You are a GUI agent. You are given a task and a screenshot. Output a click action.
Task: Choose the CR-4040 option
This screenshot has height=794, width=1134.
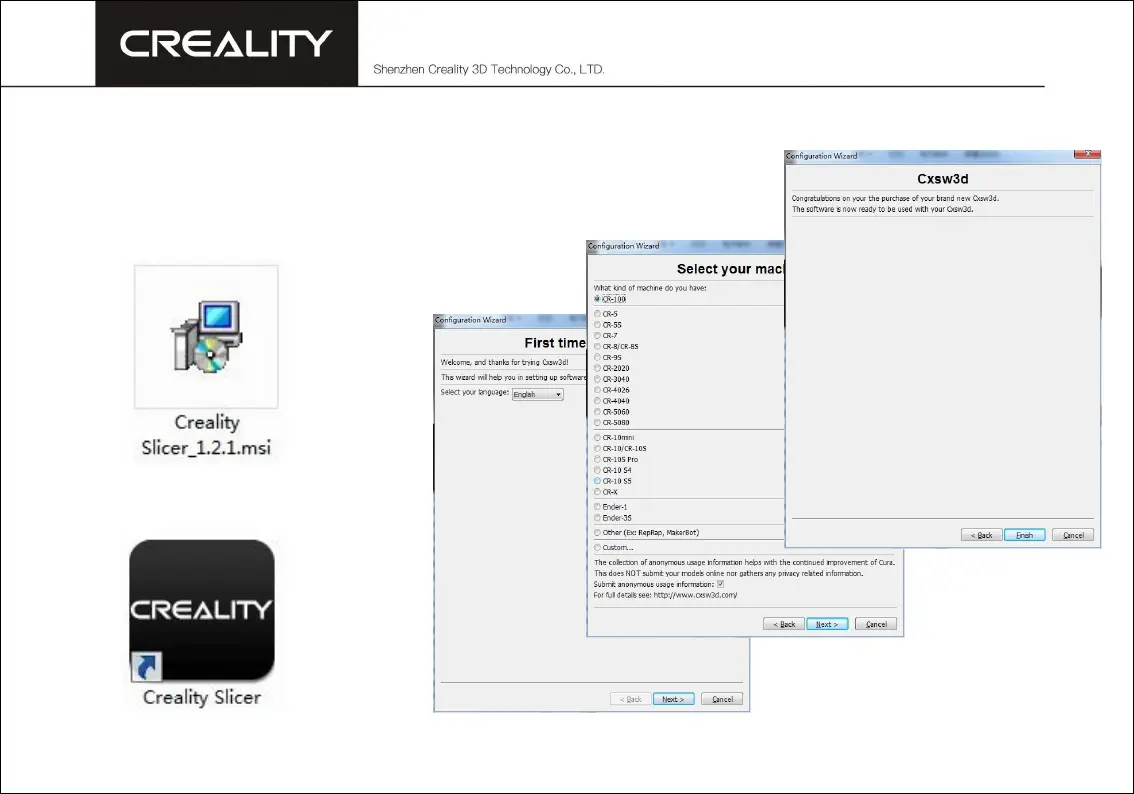[597, 401]
